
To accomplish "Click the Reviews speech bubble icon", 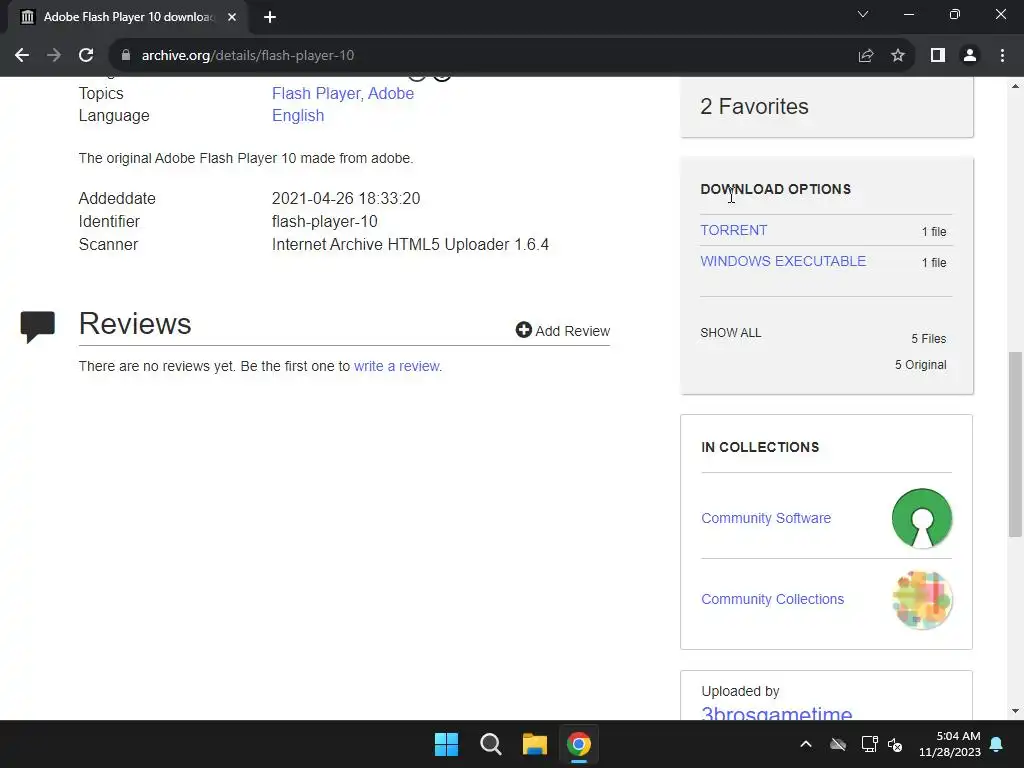I will click(38, 327).
